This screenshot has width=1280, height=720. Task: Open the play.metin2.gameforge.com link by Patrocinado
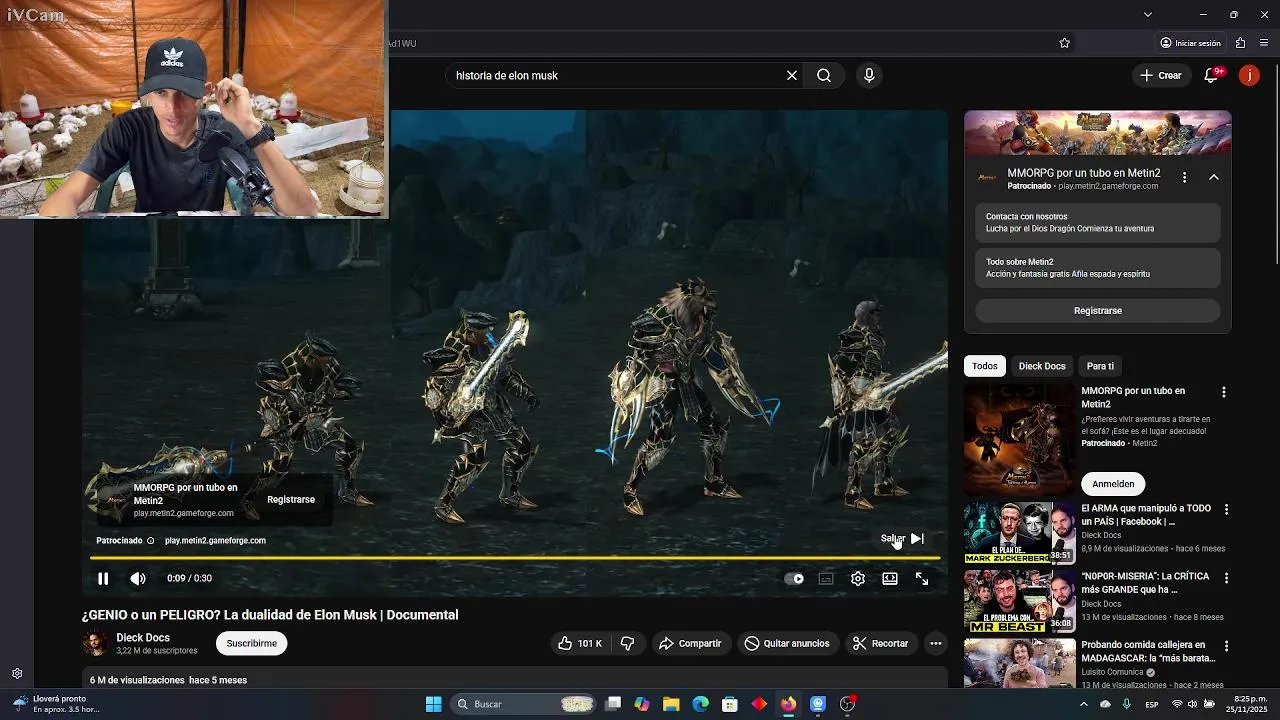point(215,541)
